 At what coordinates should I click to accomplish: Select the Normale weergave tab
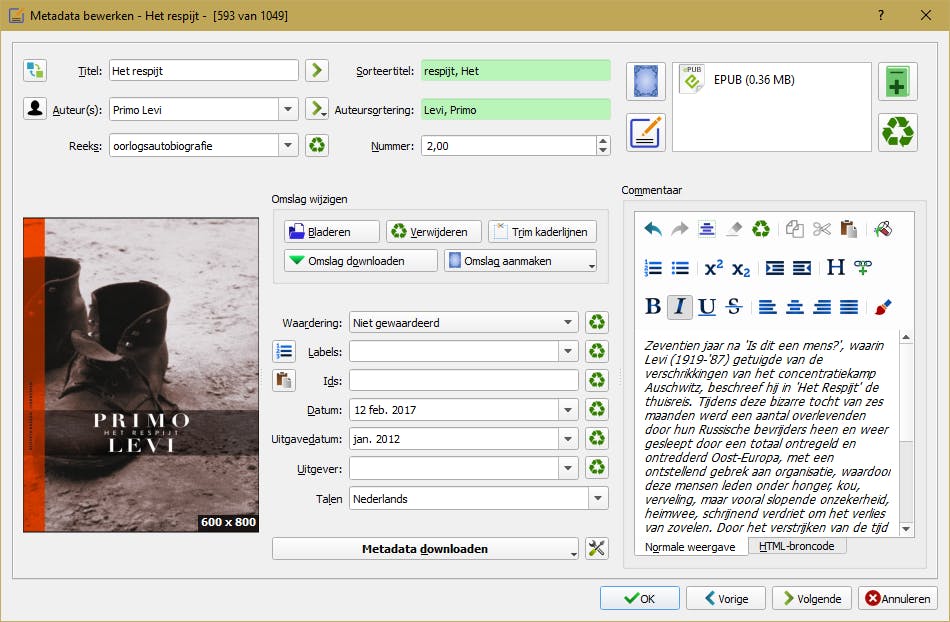tap(690, 547)
